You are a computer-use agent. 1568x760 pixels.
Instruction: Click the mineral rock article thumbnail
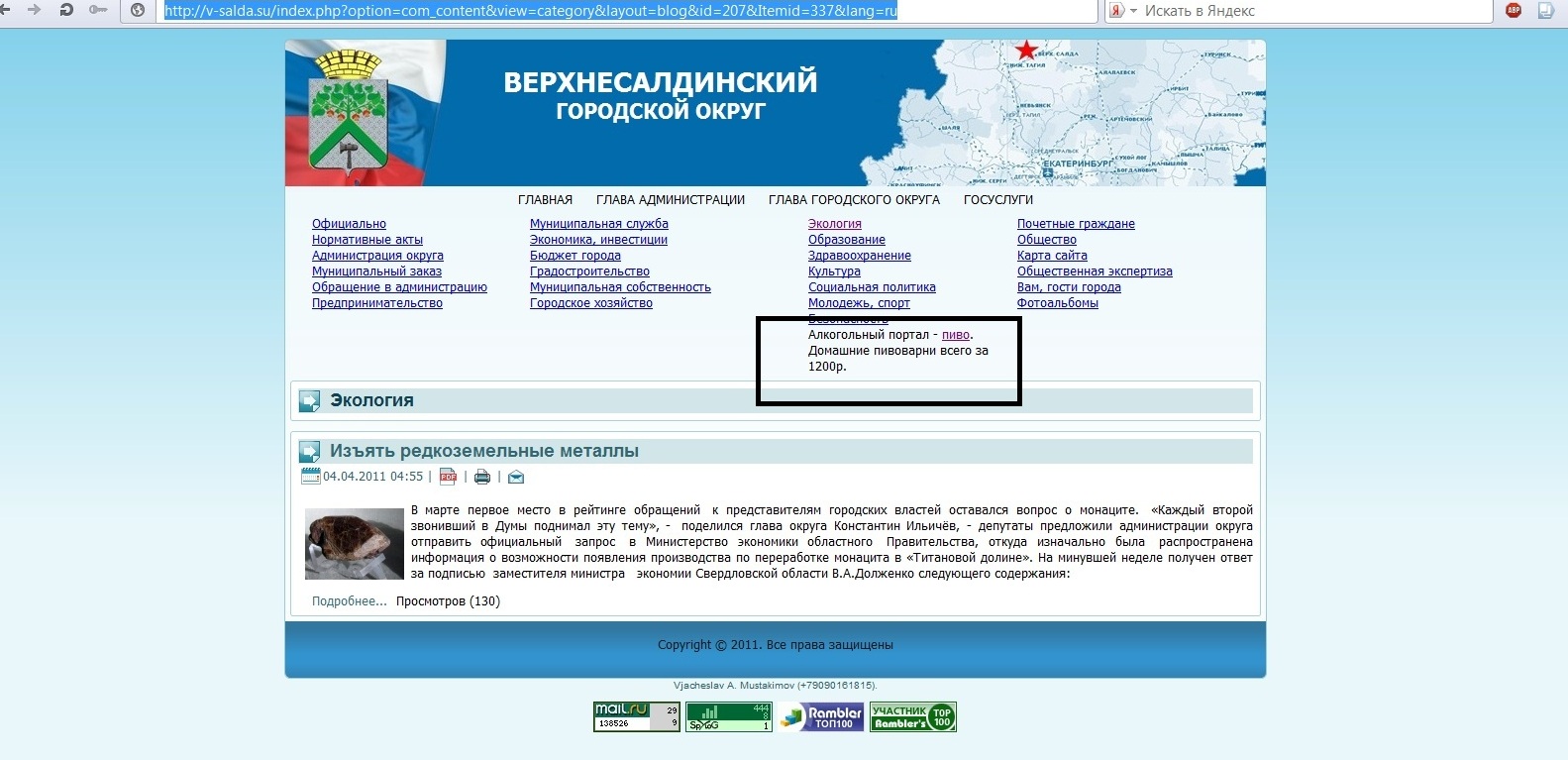pyautogui.click(x=354, y=544)
